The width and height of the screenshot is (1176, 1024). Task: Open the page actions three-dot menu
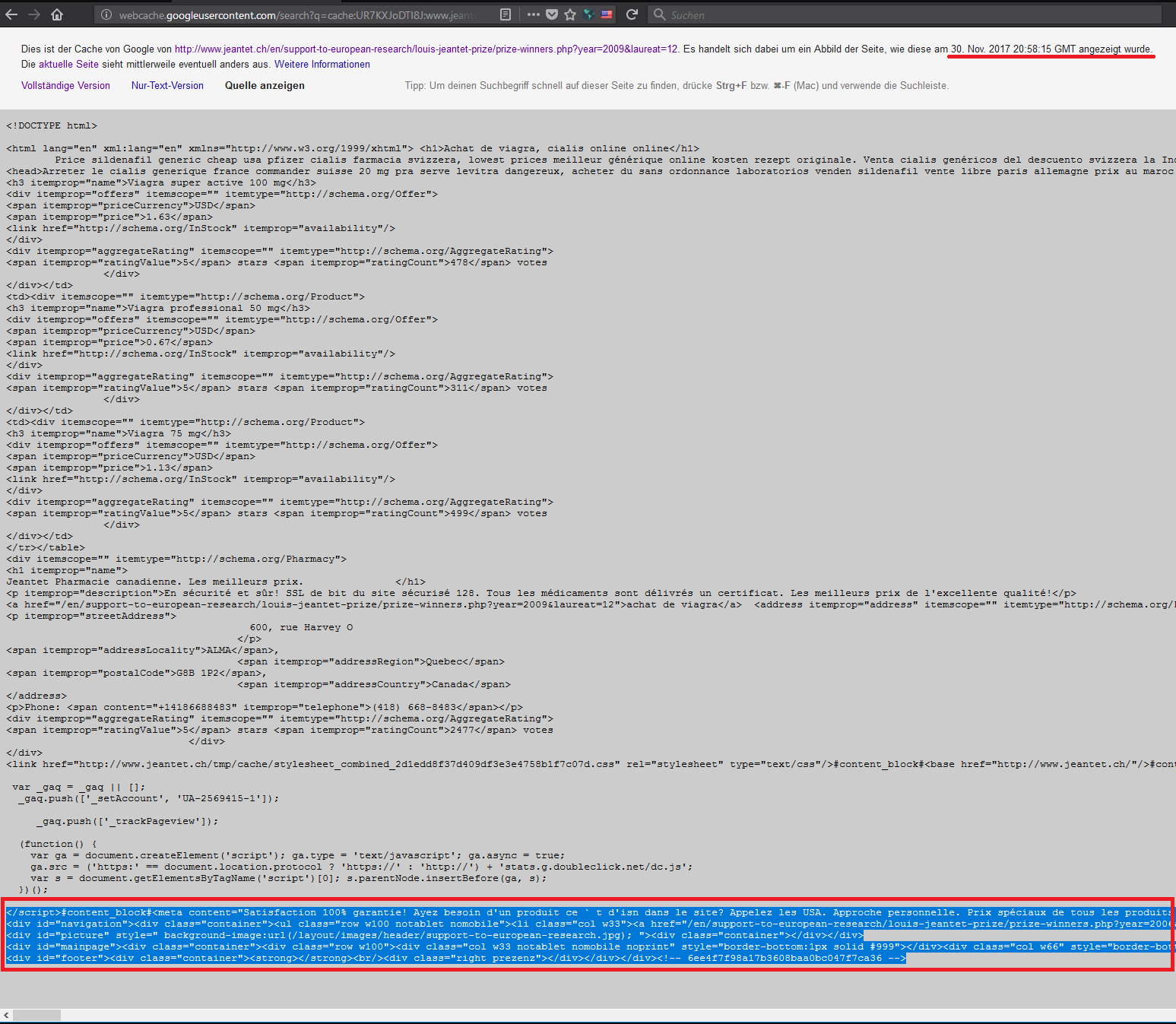click(x=533, y=14)
